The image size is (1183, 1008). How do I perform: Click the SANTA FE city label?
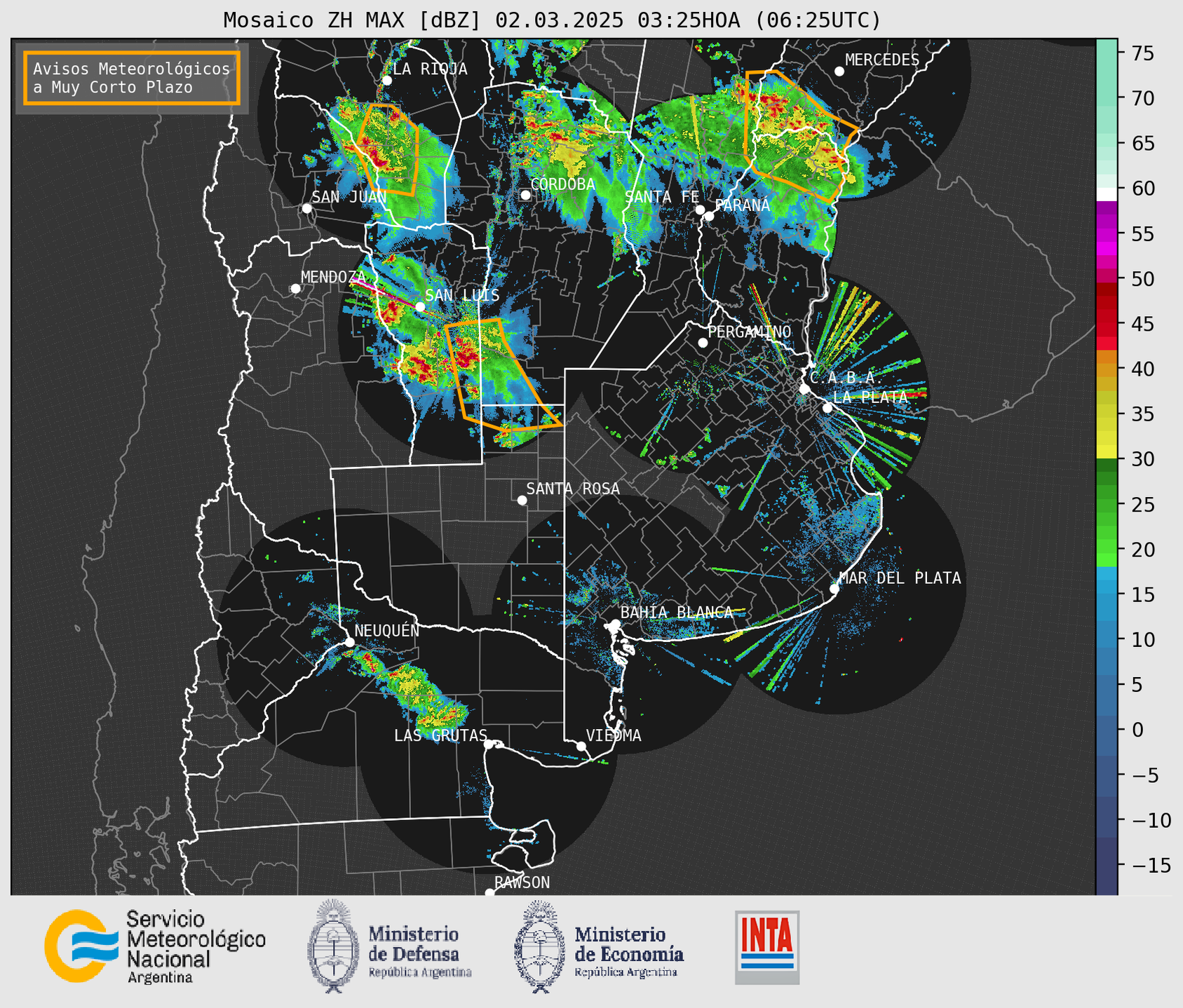pyautogui.click(x=662, y=197)
